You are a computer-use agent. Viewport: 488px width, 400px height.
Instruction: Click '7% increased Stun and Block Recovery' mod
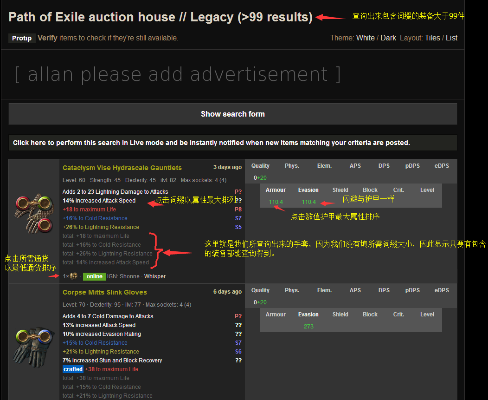(x=112, y=360)
